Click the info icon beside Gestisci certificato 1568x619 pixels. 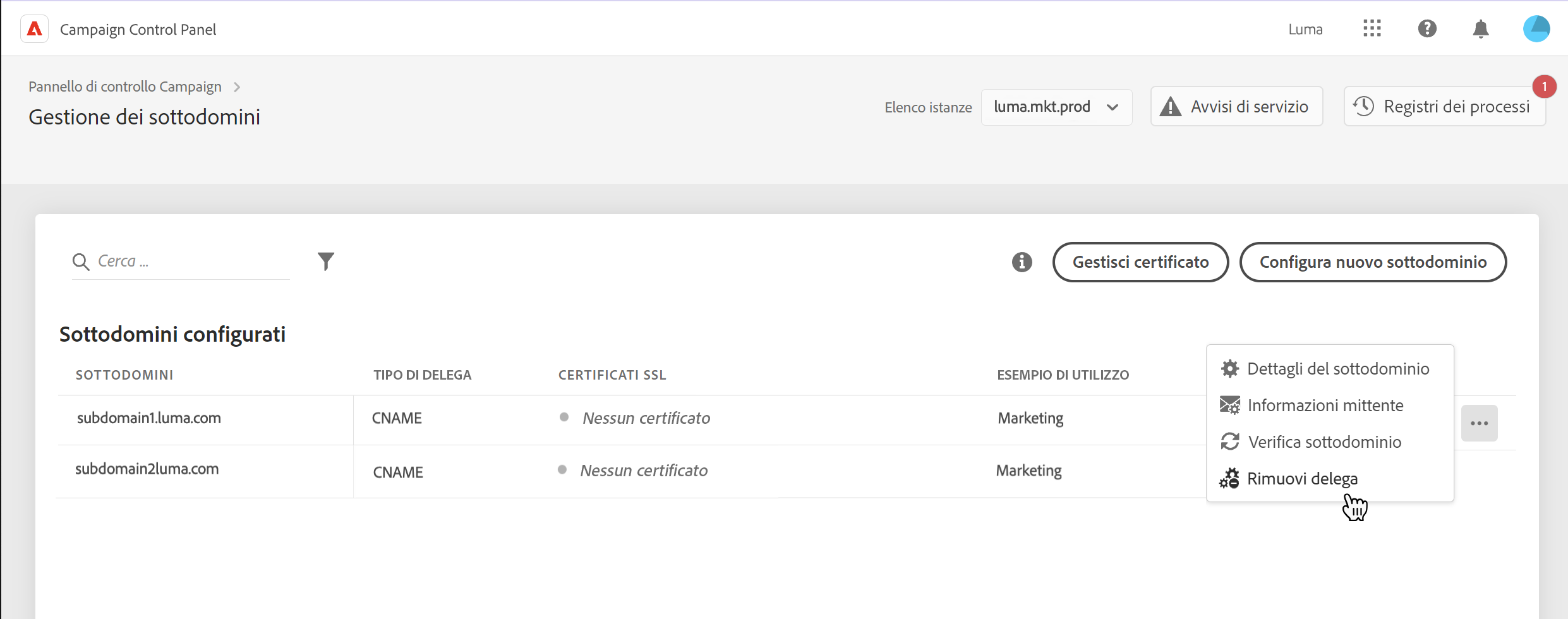(1022, 261)
